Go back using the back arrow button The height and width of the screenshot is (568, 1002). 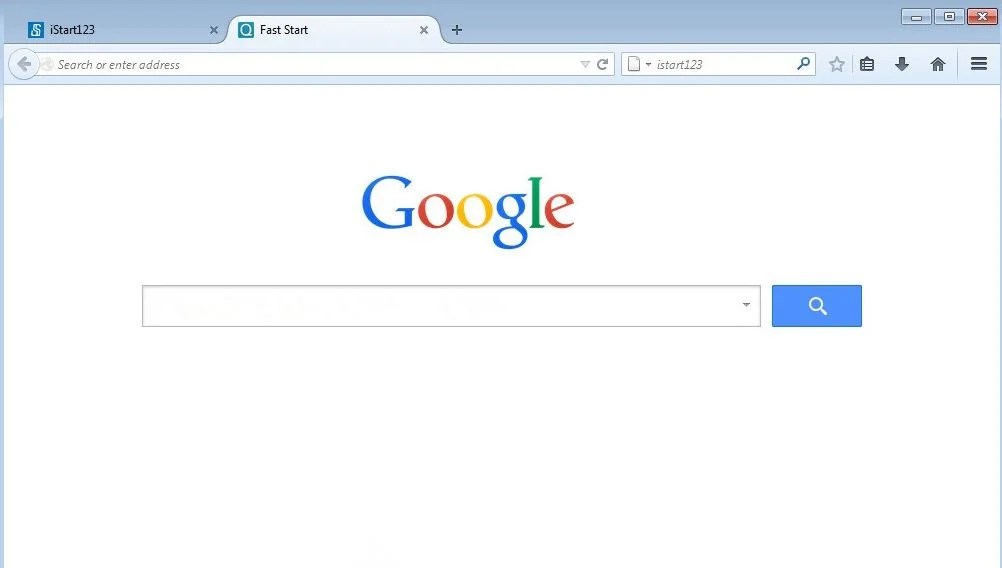point(24,64)
